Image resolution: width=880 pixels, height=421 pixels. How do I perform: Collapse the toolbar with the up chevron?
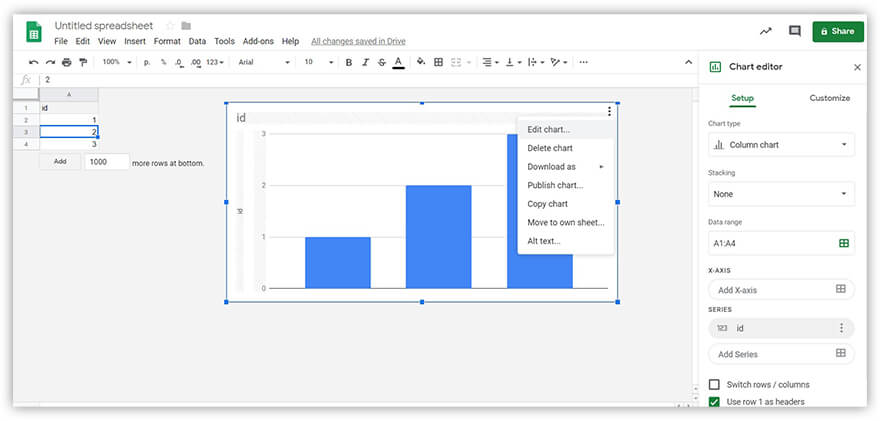[689, 62]
